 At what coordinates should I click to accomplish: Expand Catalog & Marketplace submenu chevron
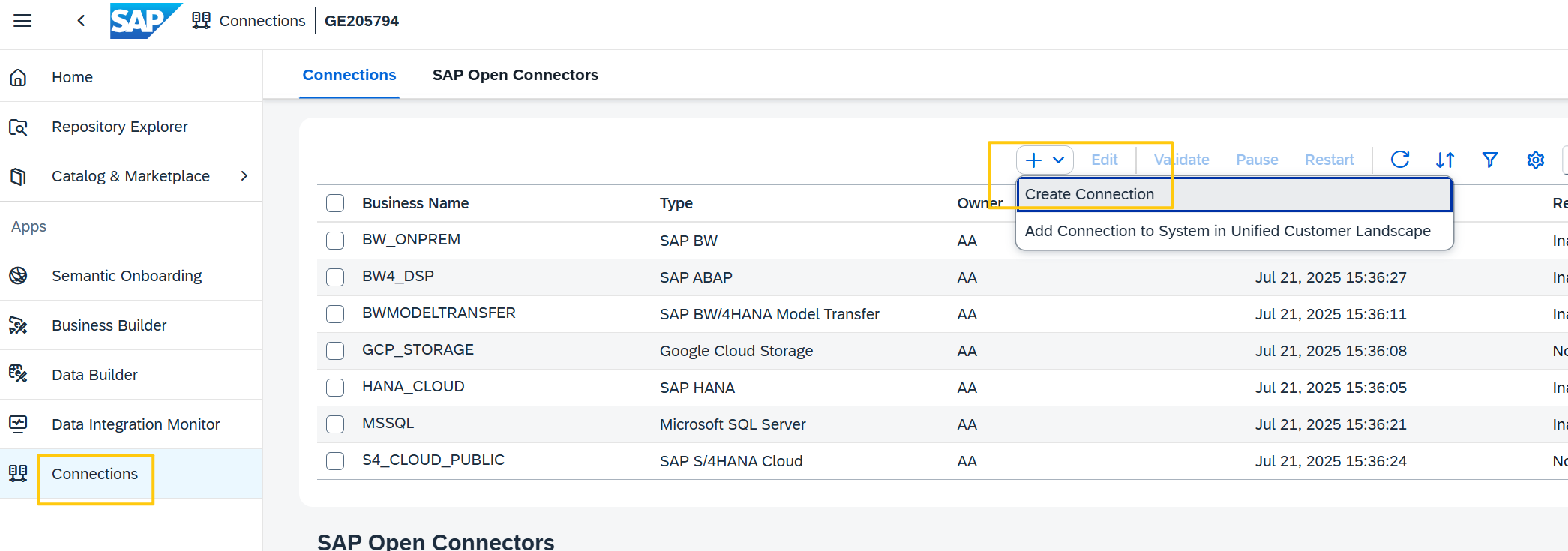244,176
